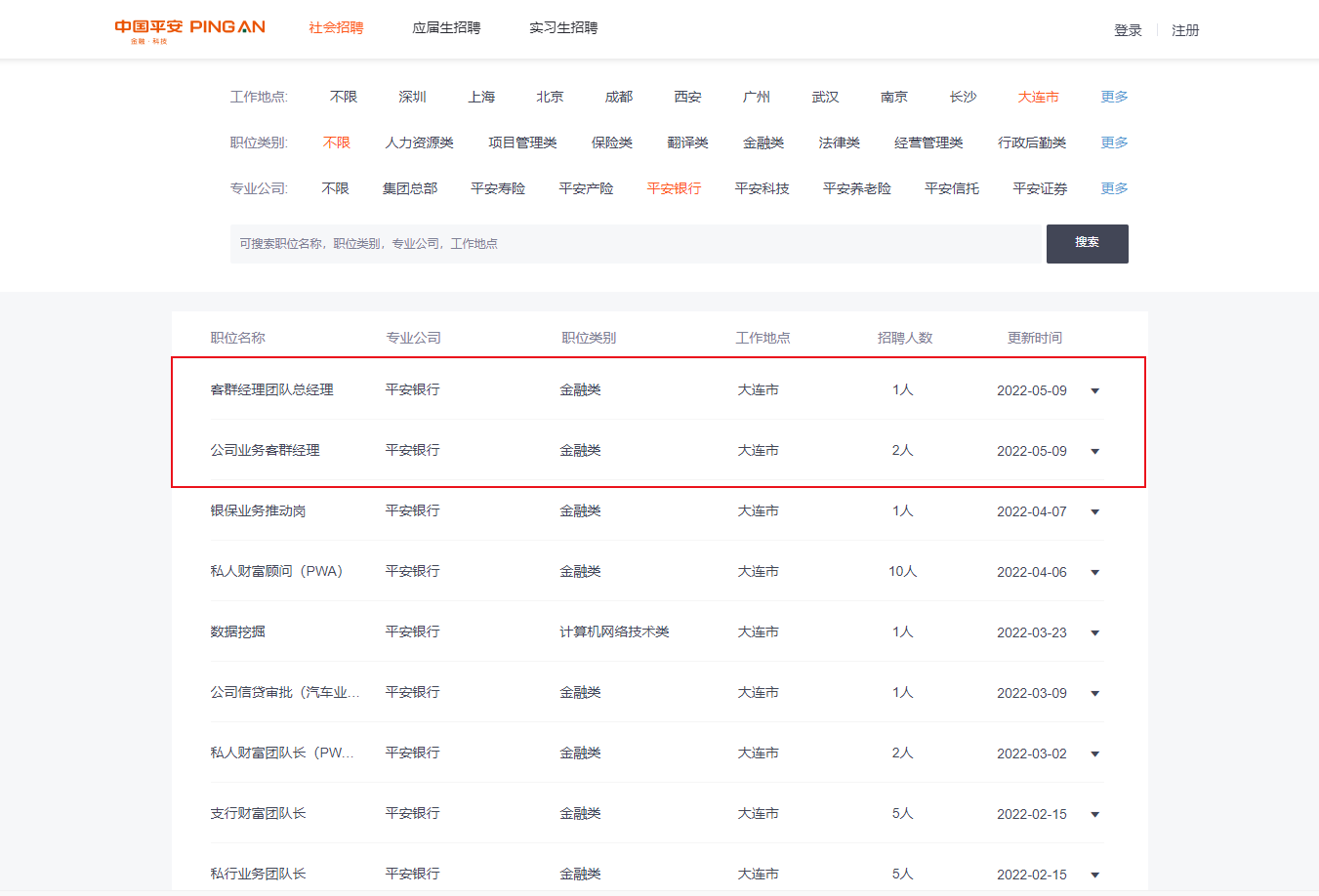Open the 客群经理团队总经理 job title
Image resolution: width=1319 pixels, height=896 pixels.
click(x=272, y=389)
